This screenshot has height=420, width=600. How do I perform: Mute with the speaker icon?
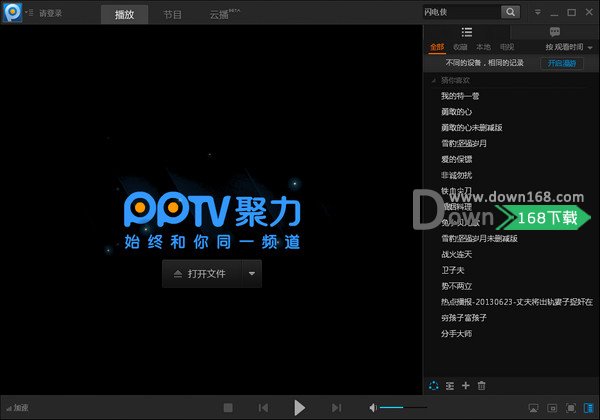373,408
